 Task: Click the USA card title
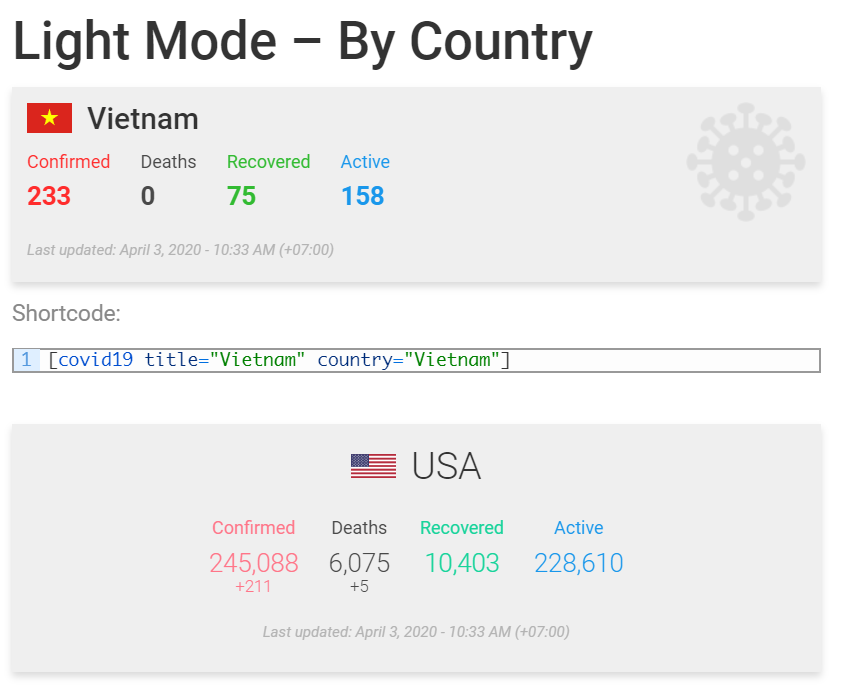click(446, 466)
